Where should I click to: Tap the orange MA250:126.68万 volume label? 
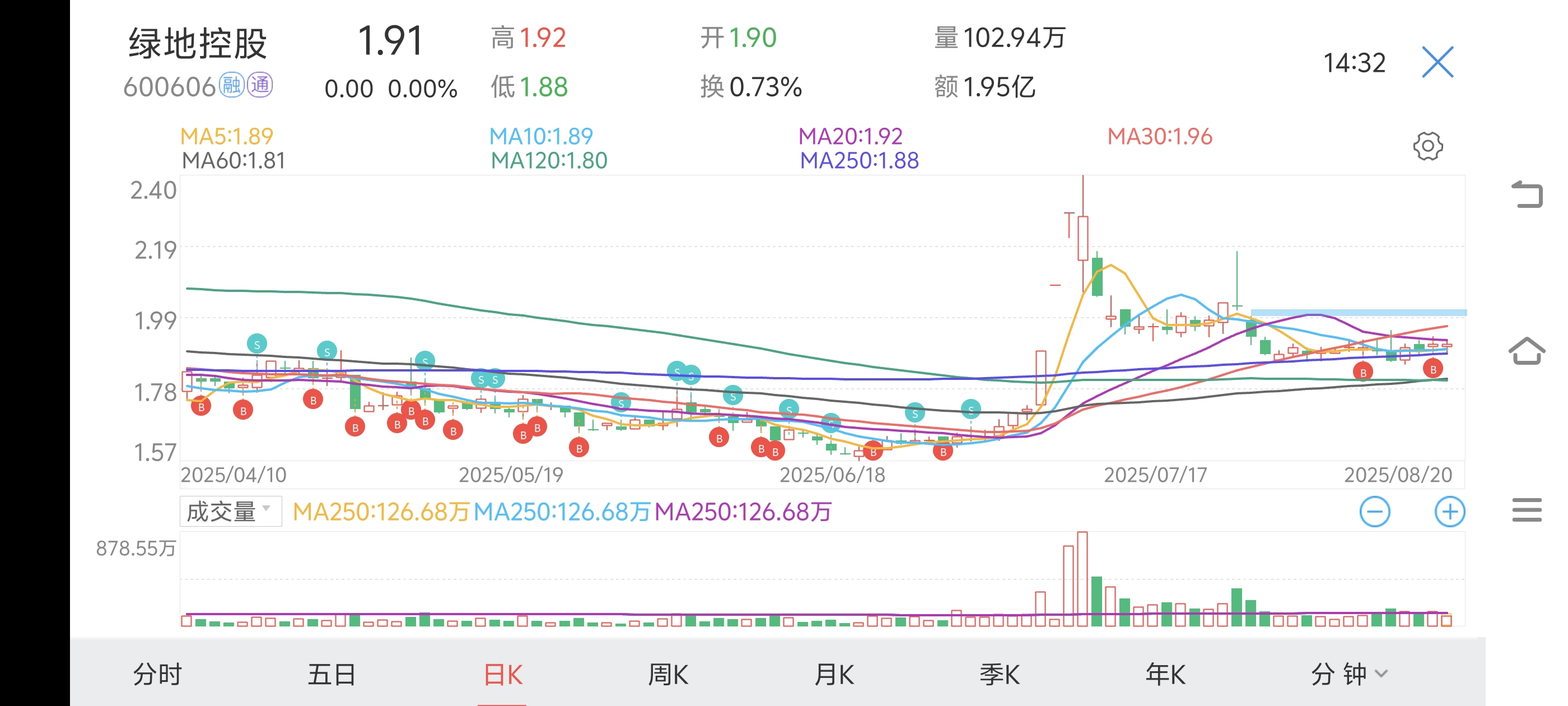[381, 512]
